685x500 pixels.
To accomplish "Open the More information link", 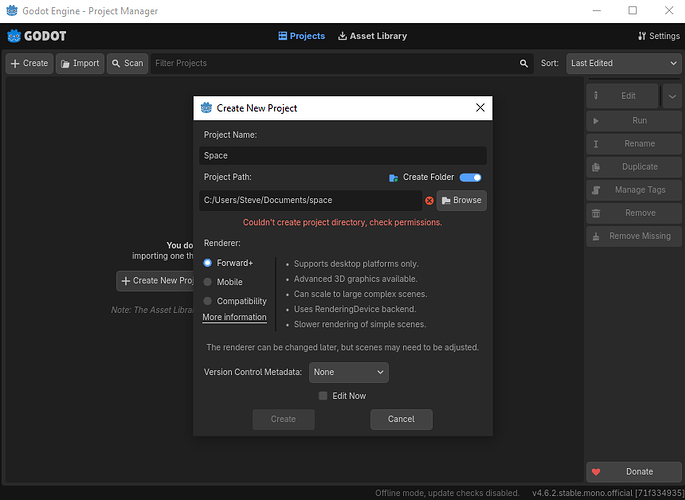I will (235, 317).
